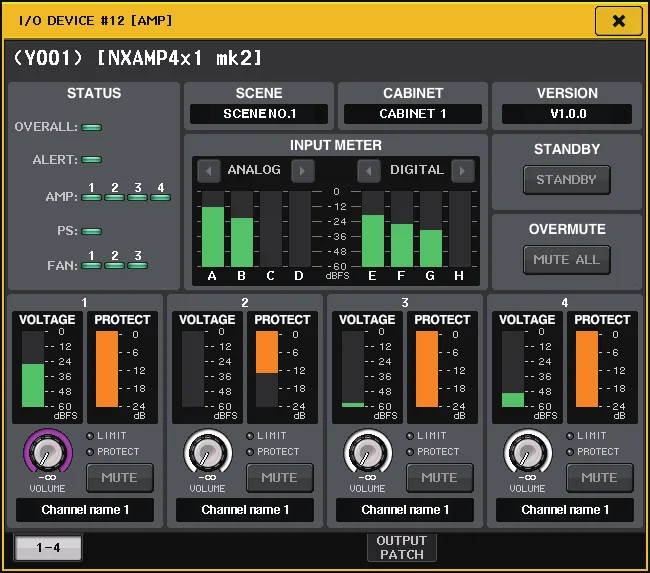The image size is (650, 573).
Task: Select the 1-4 channel bank tab
Action: point(48,548)
